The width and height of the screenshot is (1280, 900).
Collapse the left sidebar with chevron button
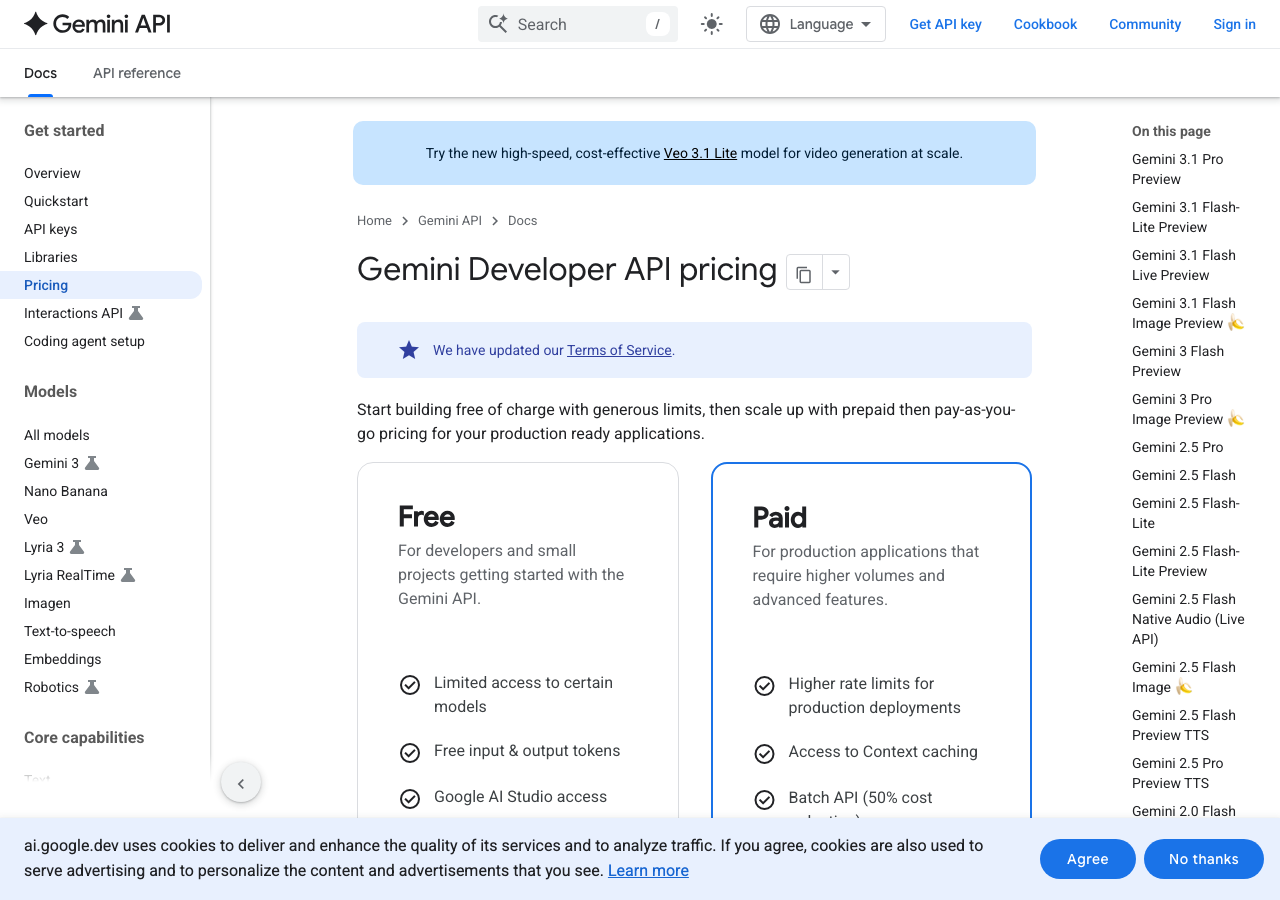241,783
